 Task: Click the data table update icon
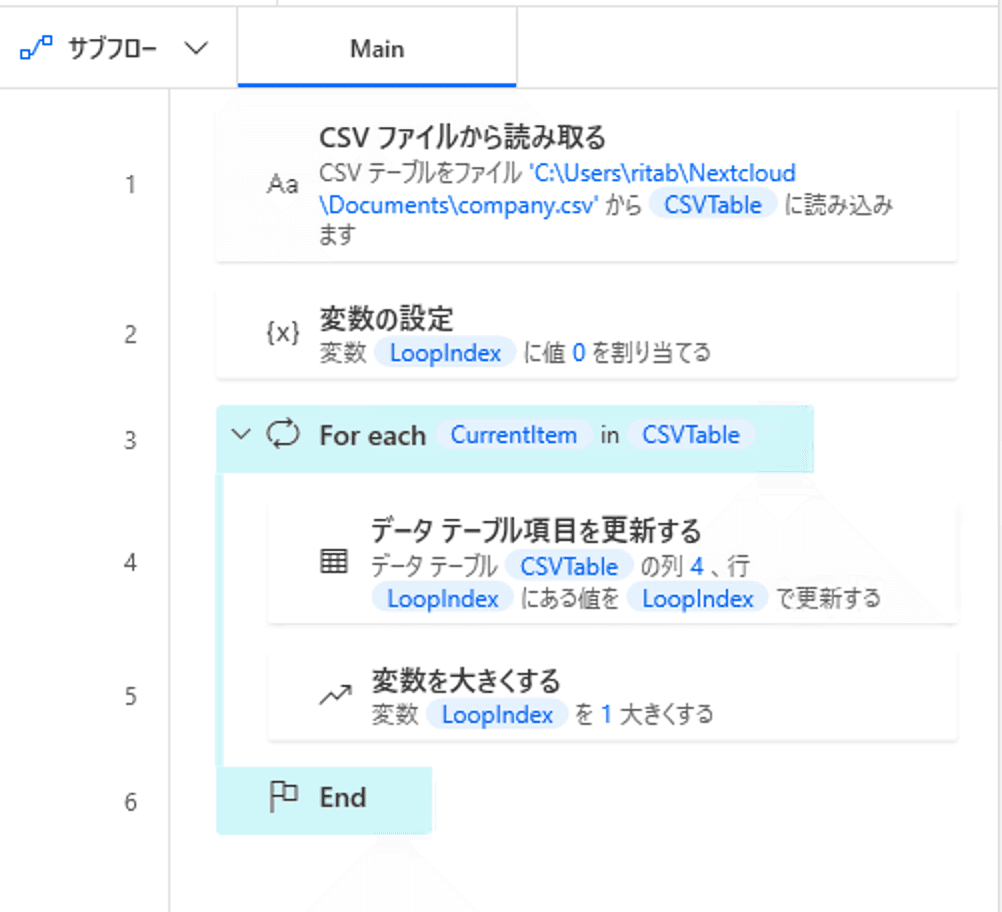pyautogui.click(x=333, y=563)
